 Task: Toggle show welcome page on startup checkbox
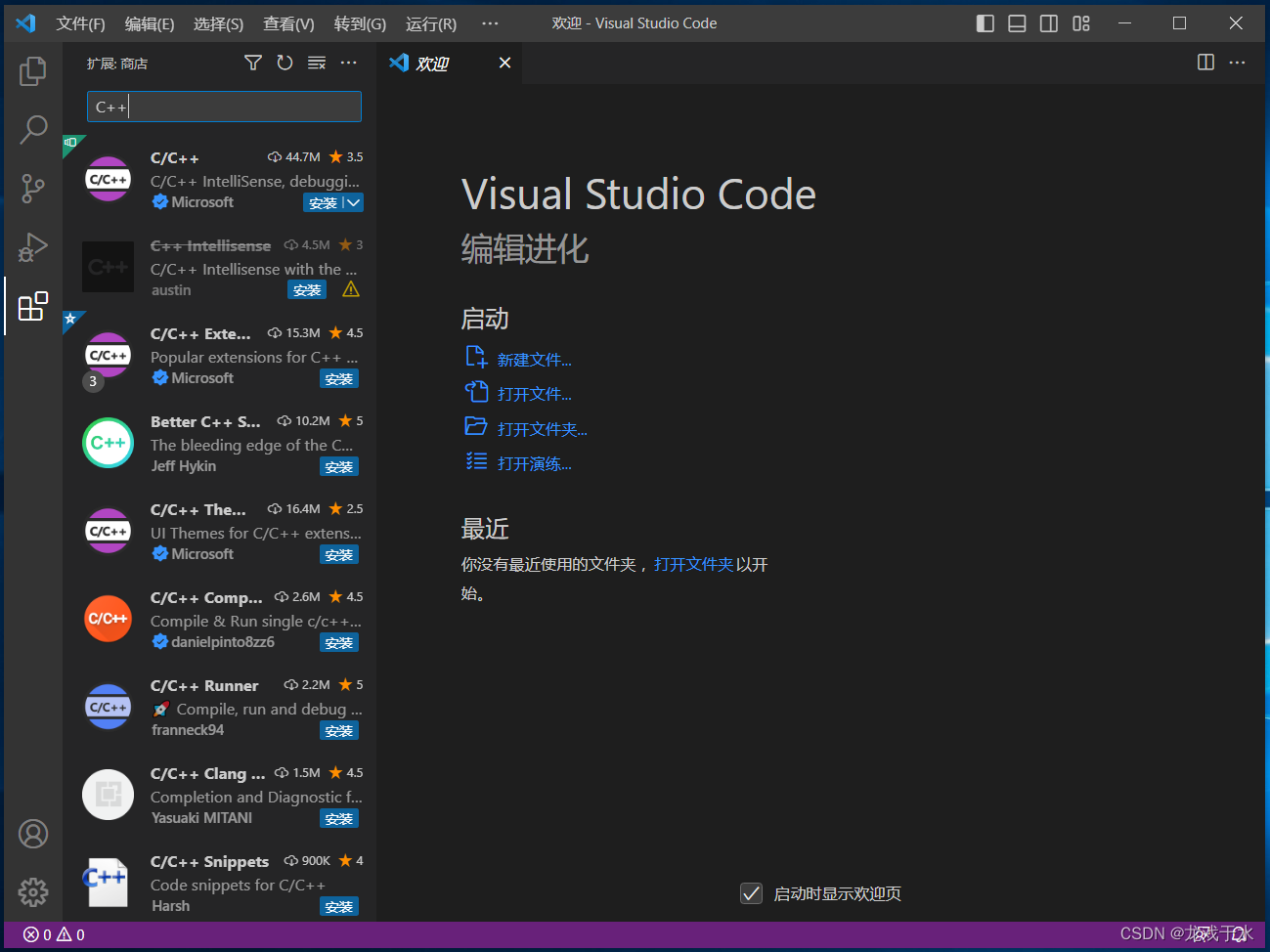pos(751,893)
